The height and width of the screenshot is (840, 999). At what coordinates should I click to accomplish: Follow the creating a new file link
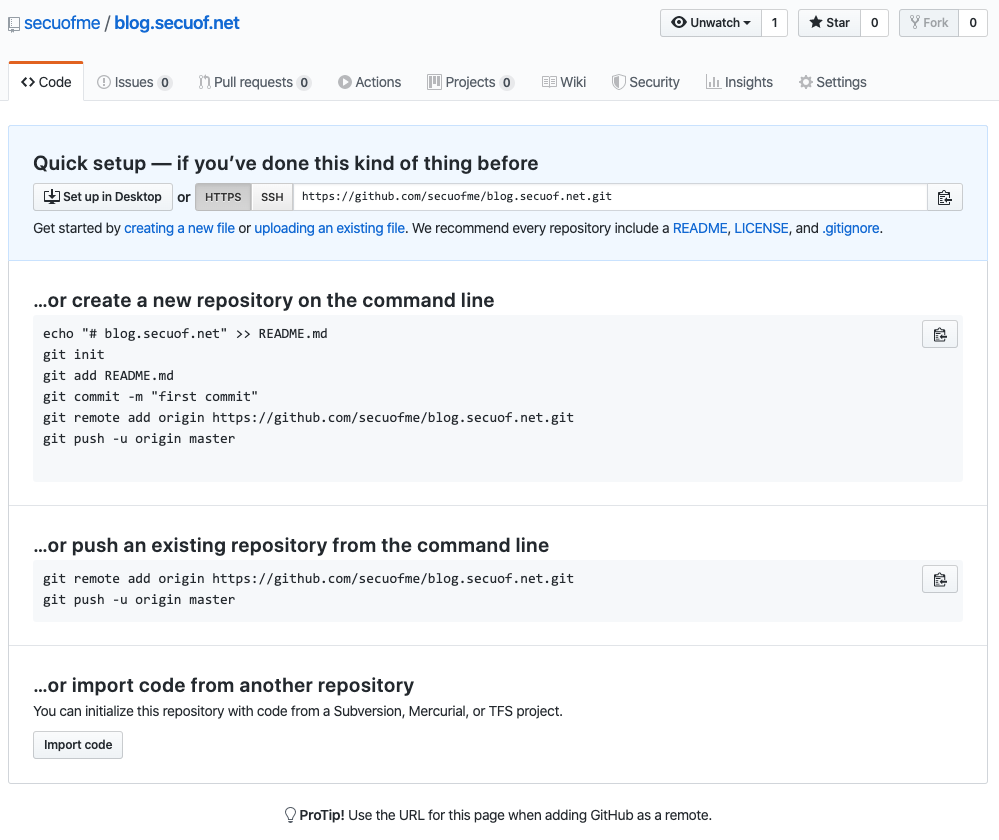click(x=179, y=228)
